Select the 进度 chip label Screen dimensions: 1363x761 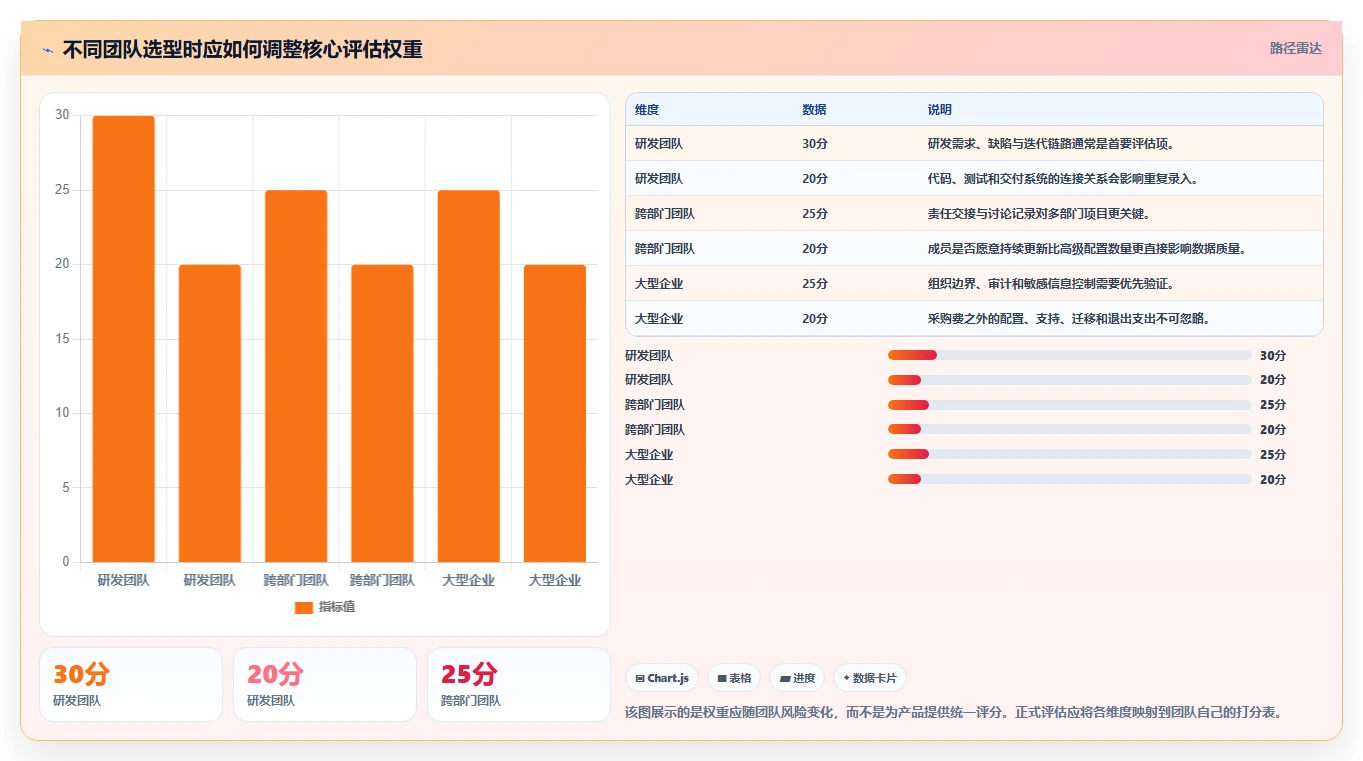[804, 678]
